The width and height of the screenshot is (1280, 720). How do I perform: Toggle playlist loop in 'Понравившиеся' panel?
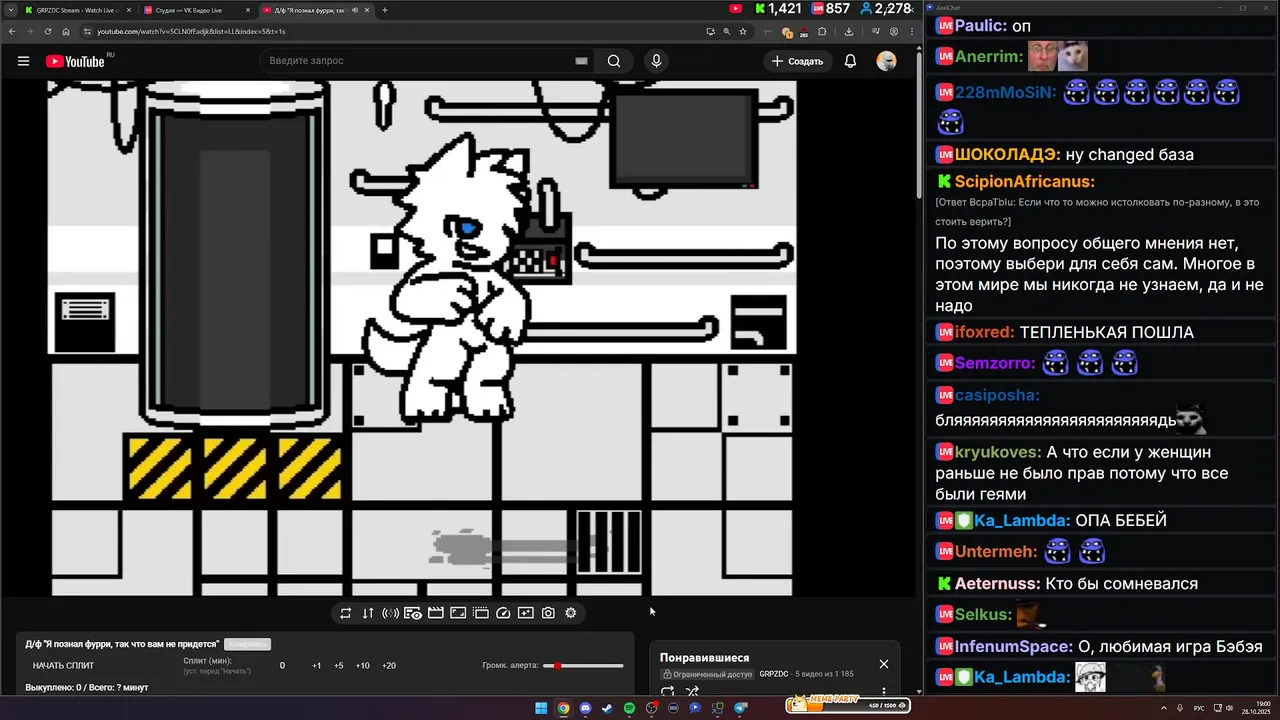point(668,691)
